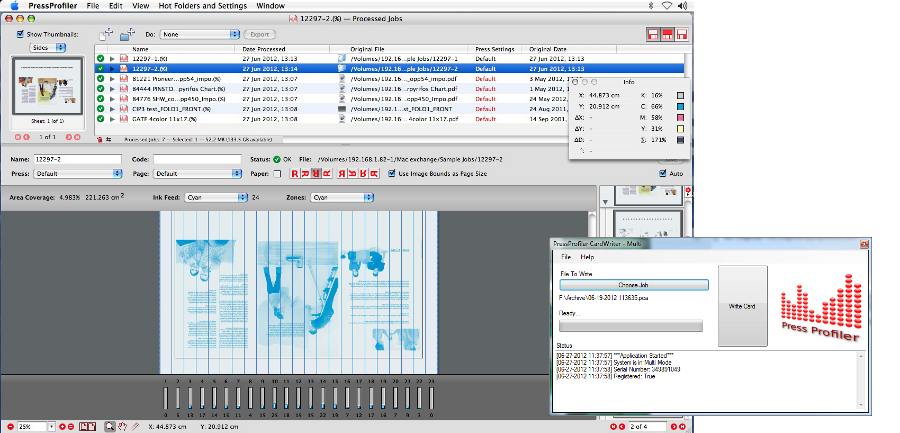900x433 pixels.
Task: Click Choose Job button in CardWriter
Action: coord(634,285)
